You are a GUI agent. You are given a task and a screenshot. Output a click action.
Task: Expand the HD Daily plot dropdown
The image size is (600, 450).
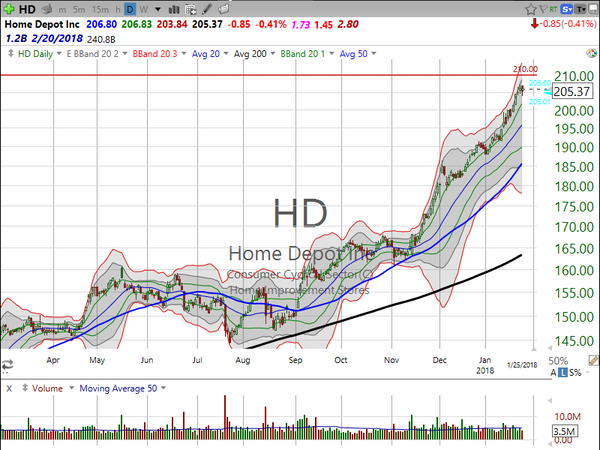[x=59, y=54]
